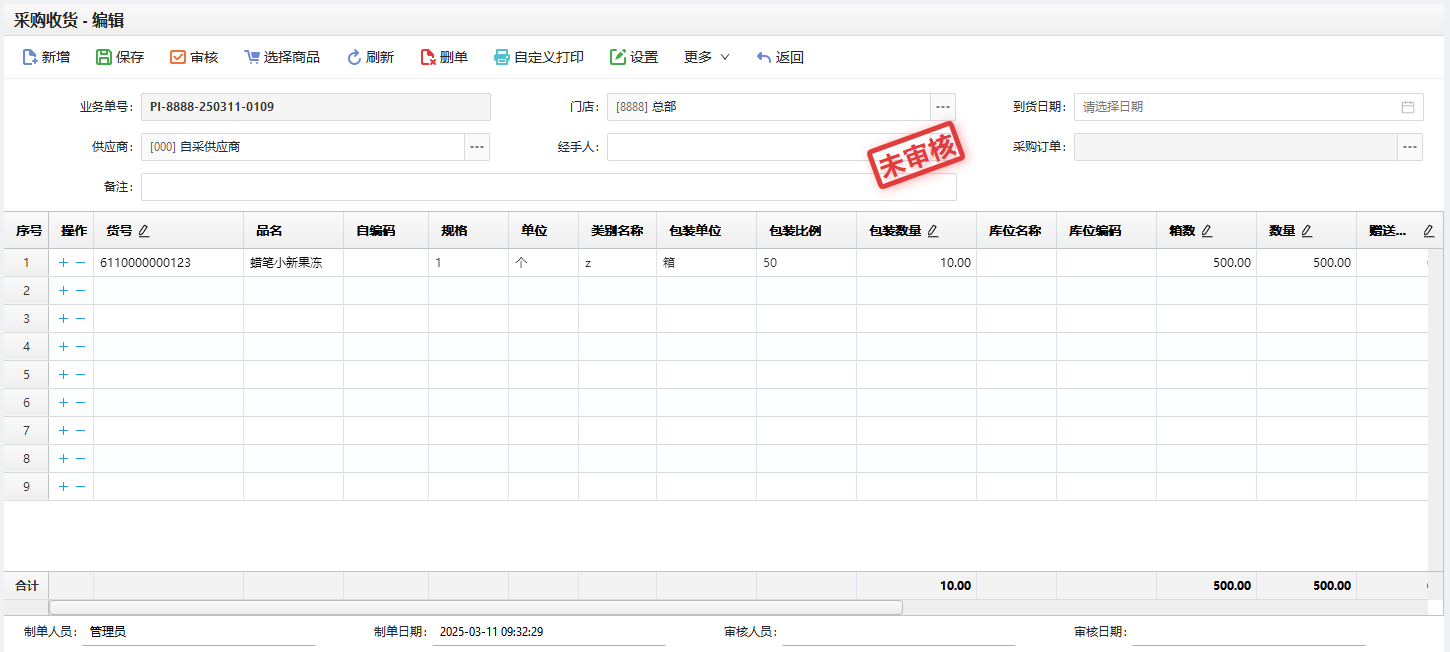Image resolution: width=1450 pixels, height=652 pixels.
Task: Open 自定义打印 custom print
Action: coord(502,58)
